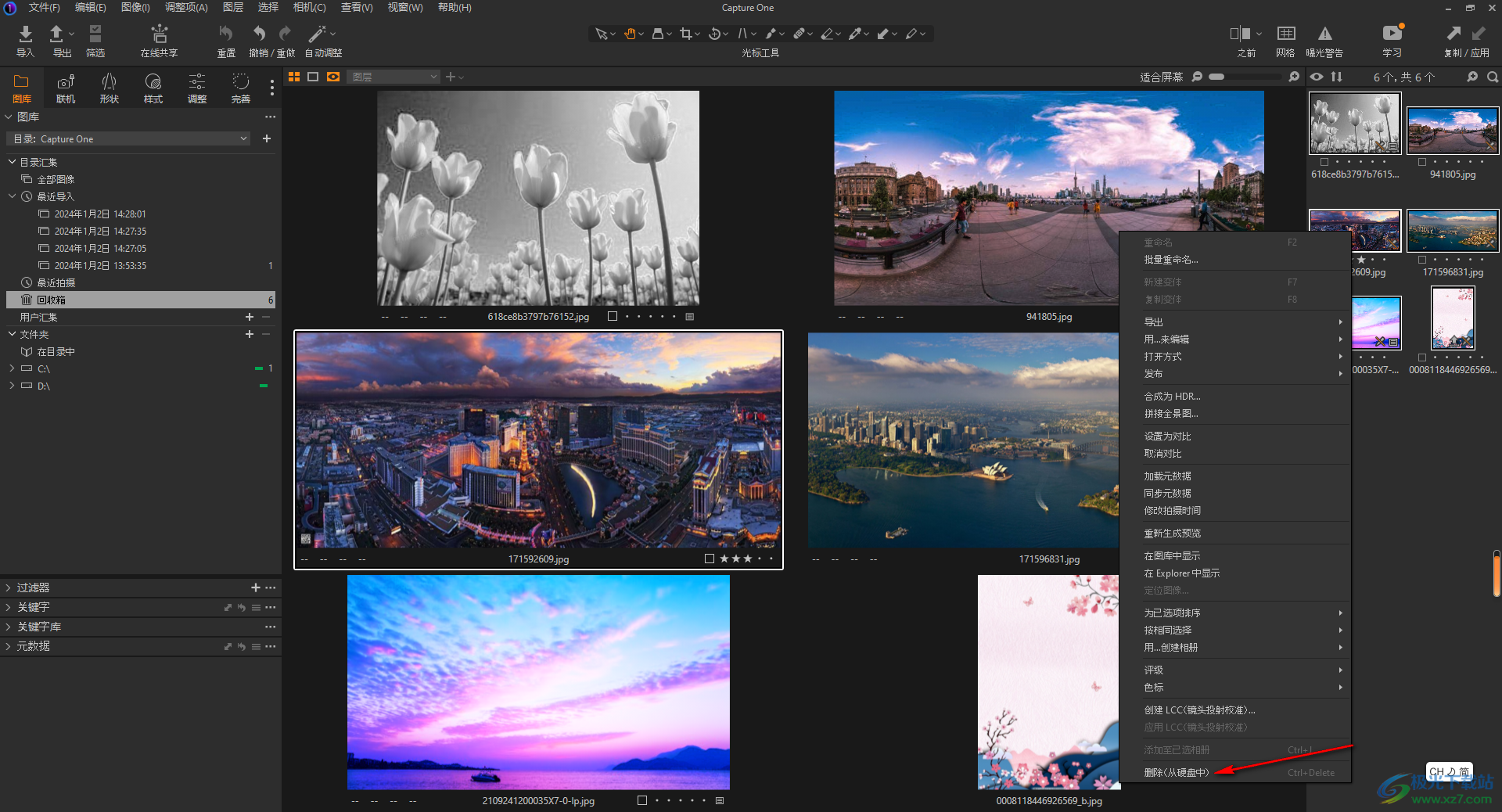
Task: Choose Delete from disk (删除从硬盘中) menu item
Action: (1176, 773)
